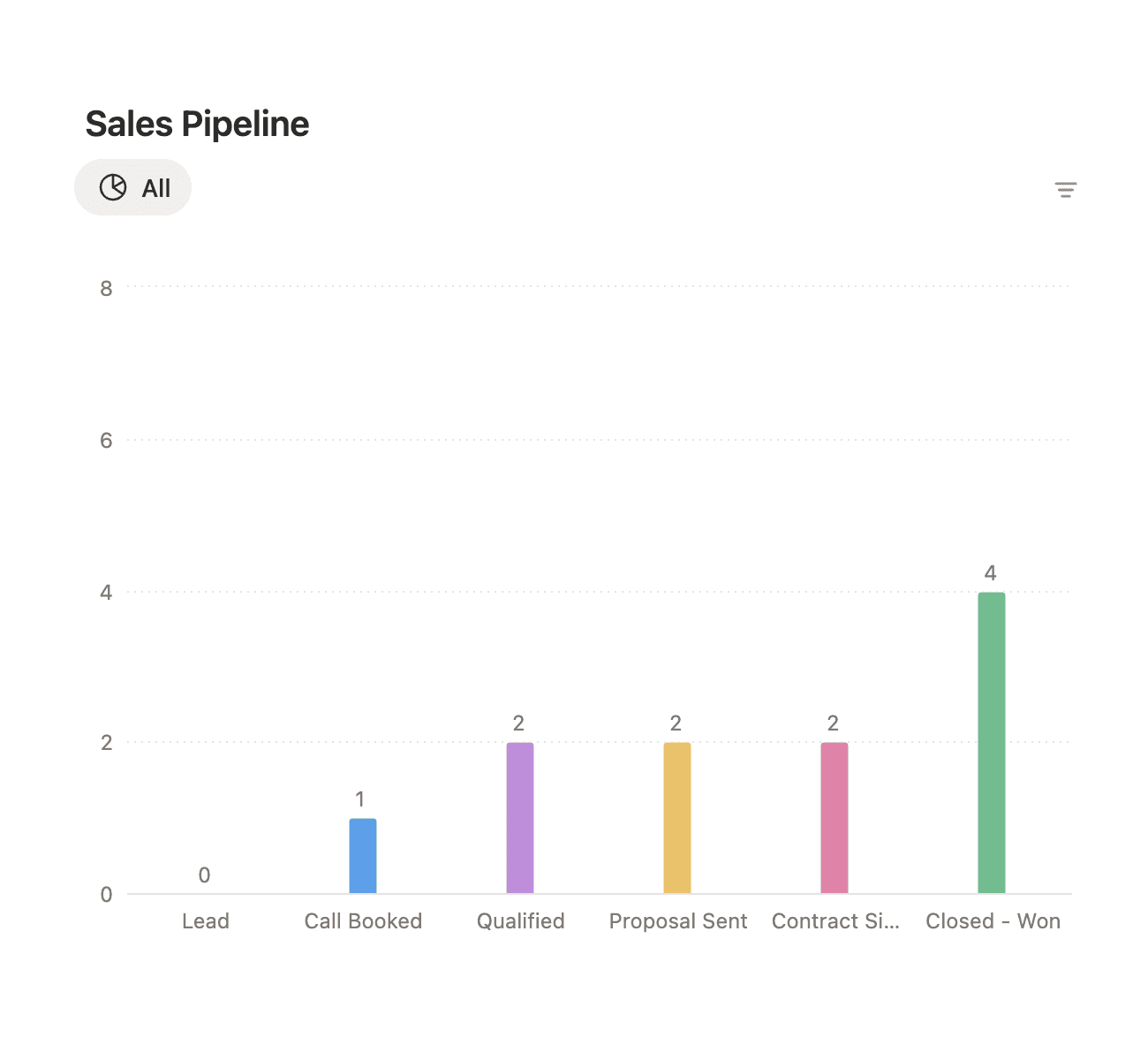
Task: Click the Closed - Won axis label
Action: pyautogui.click(x=993, y=921)
